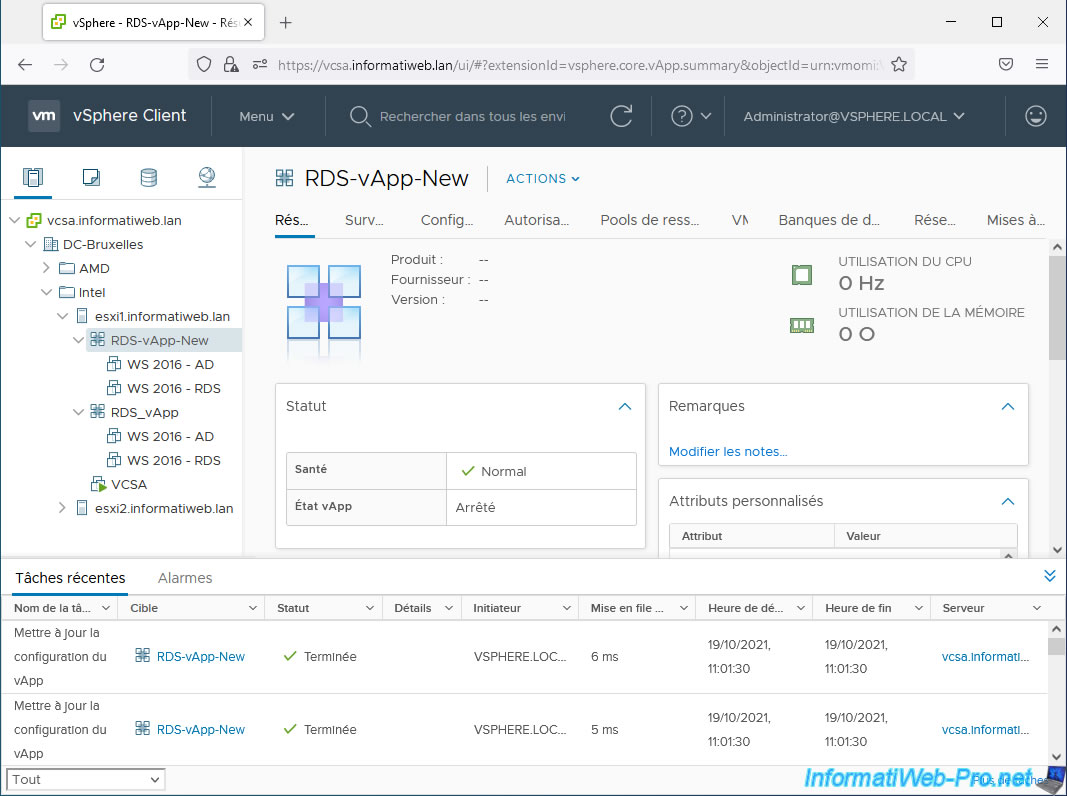
Task: Click the browser address bar URL
Action: [x=580, y=65]
